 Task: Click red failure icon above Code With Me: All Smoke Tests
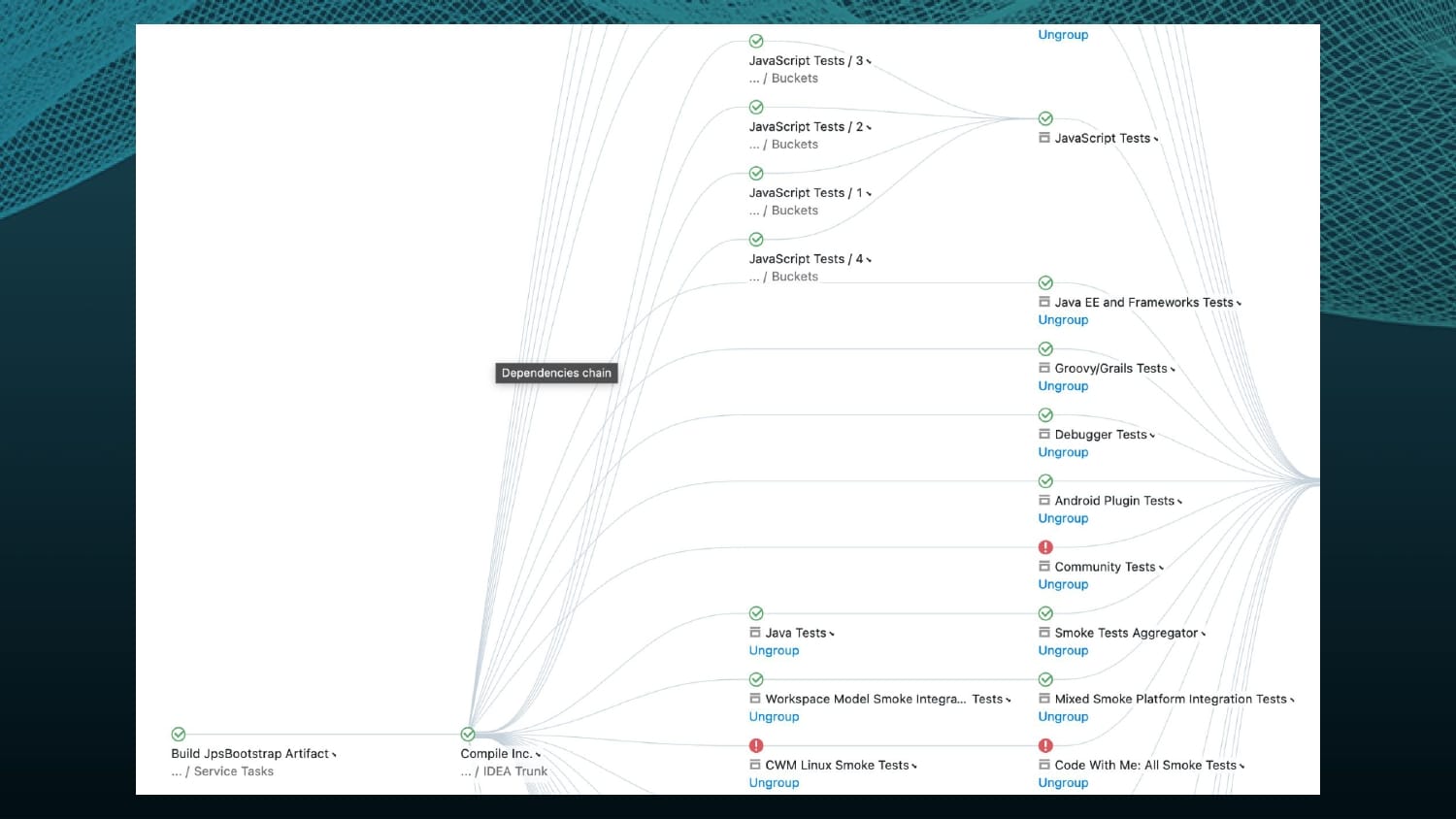click(x=1045, y=746)
